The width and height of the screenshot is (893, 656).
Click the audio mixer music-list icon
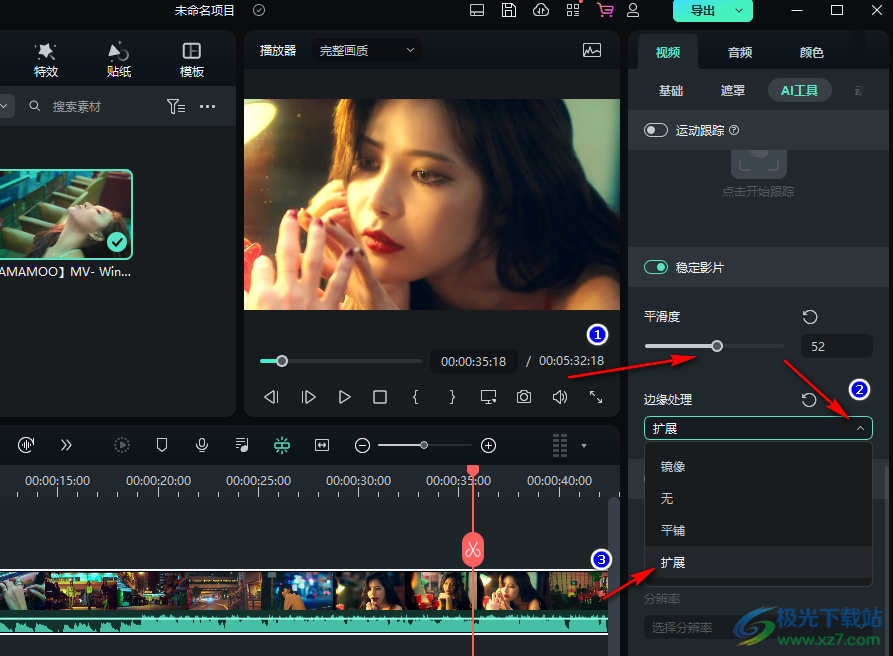click(242, 445)
